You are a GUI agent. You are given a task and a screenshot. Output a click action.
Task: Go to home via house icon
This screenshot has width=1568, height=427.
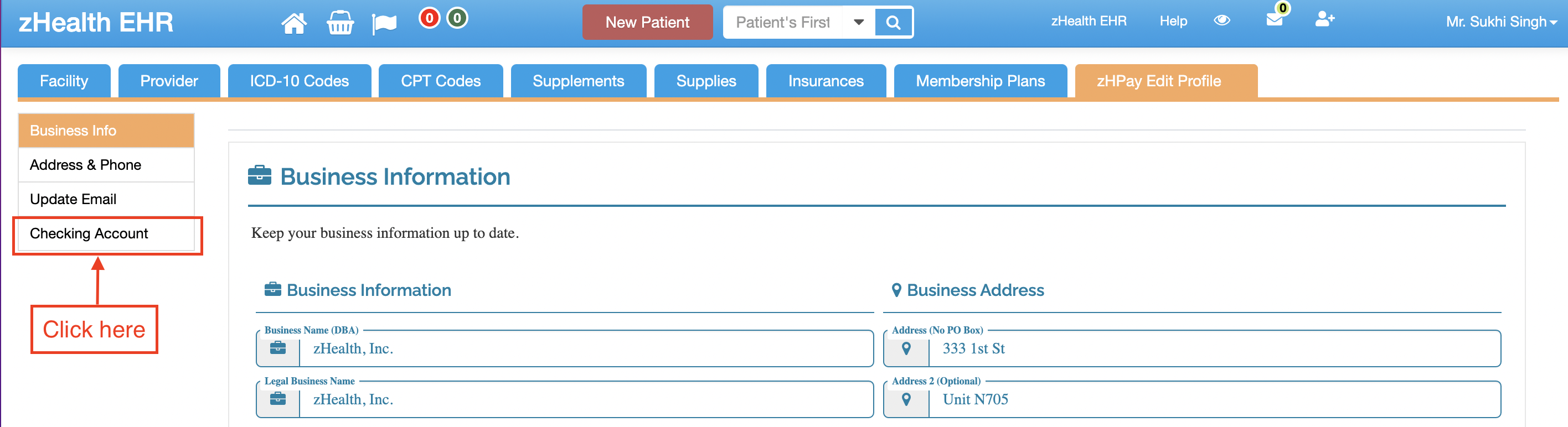tap(294, 23)
